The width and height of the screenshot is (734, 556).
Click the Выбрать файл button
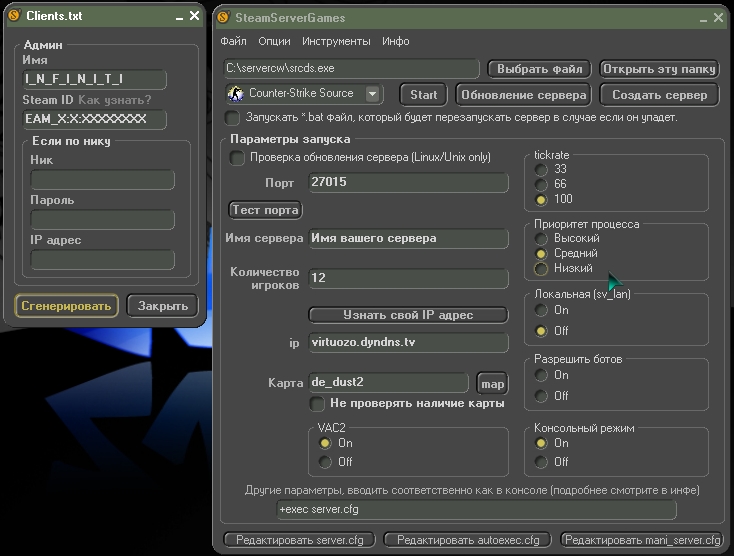539,69
